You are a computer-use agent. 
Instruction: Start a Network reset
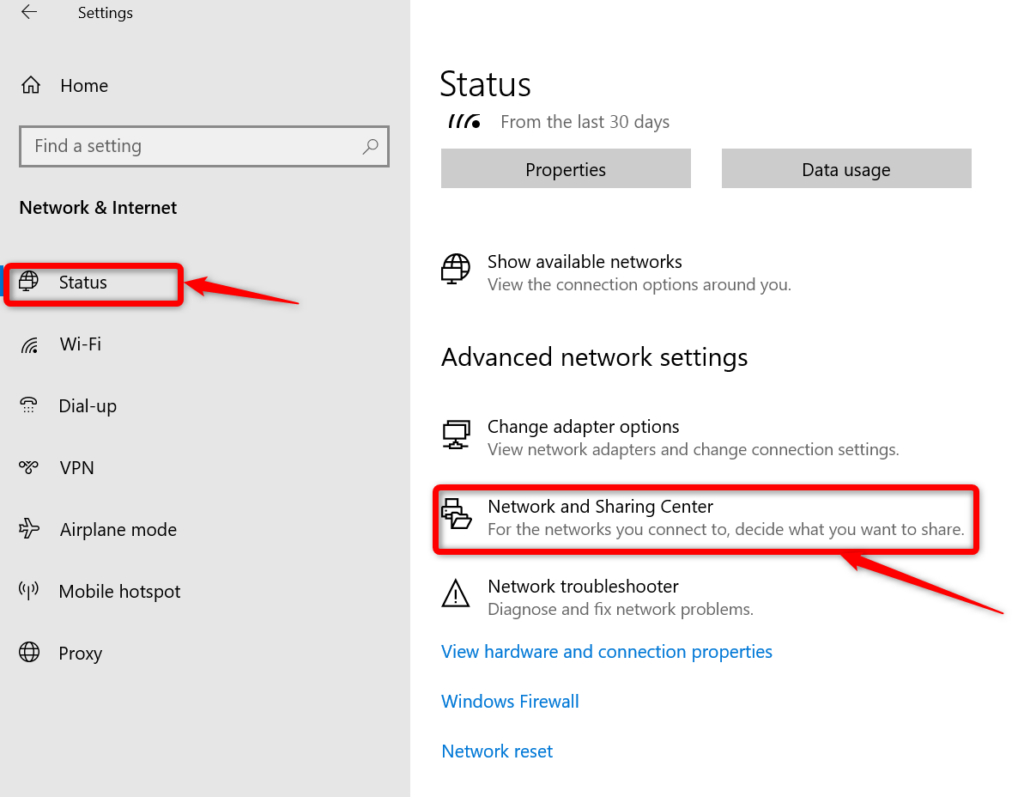coord(497,751)
